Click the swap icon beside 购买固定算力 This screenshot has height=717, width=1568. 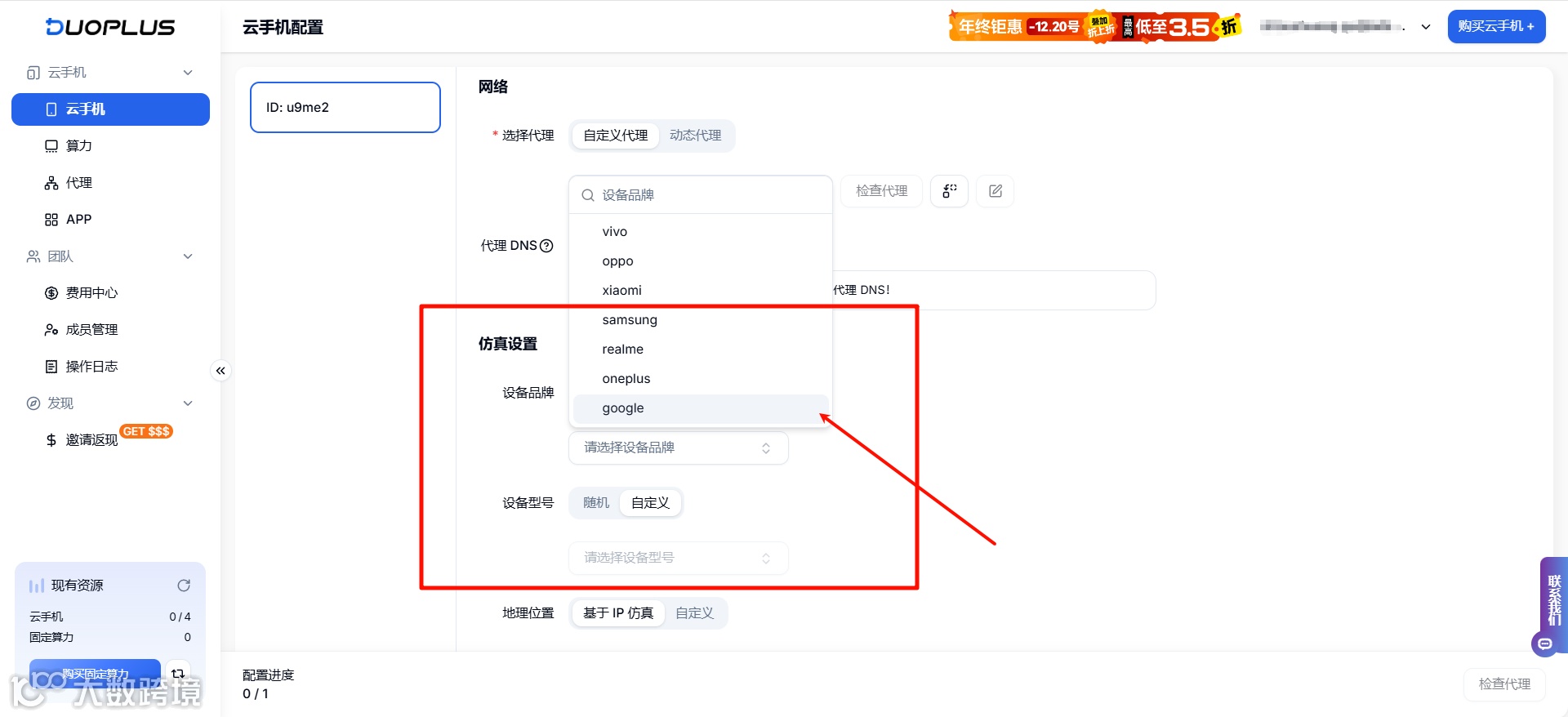(178, 674)
